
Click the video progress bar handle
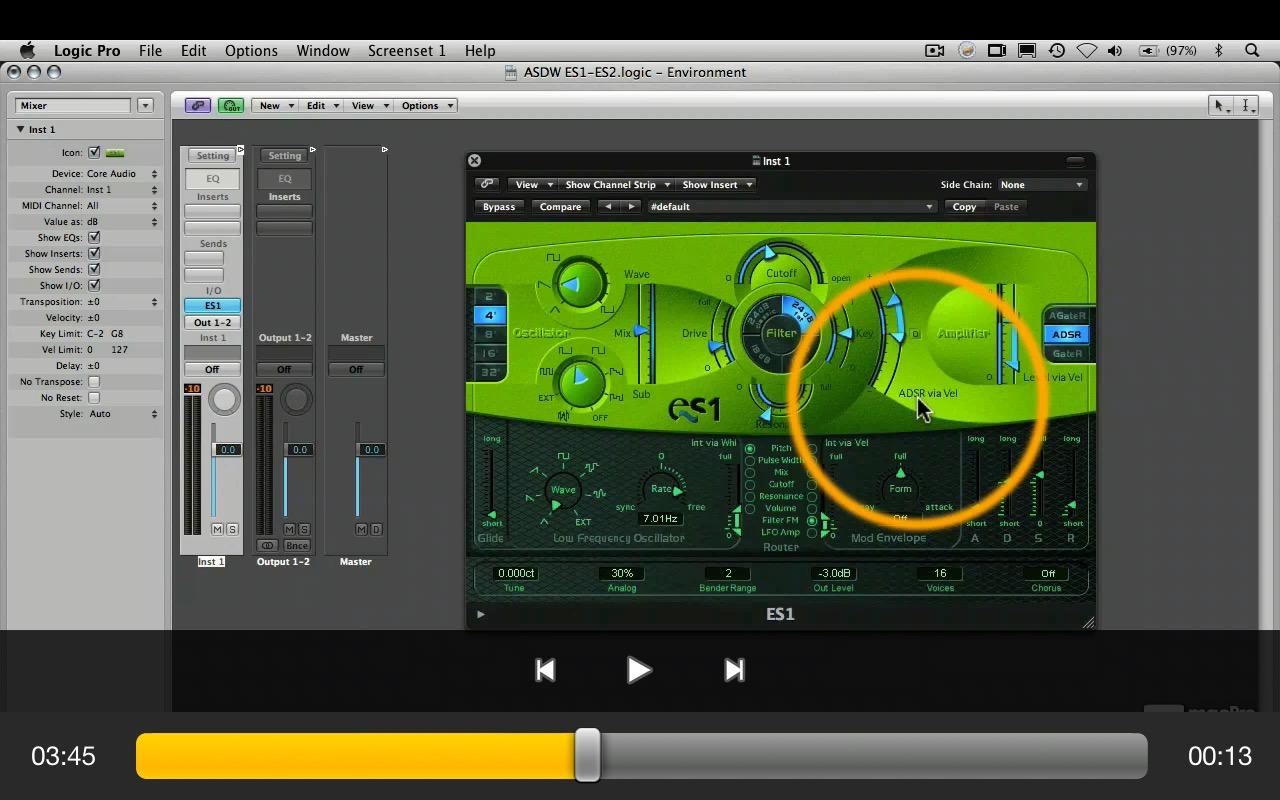click(x=588, y=755)
